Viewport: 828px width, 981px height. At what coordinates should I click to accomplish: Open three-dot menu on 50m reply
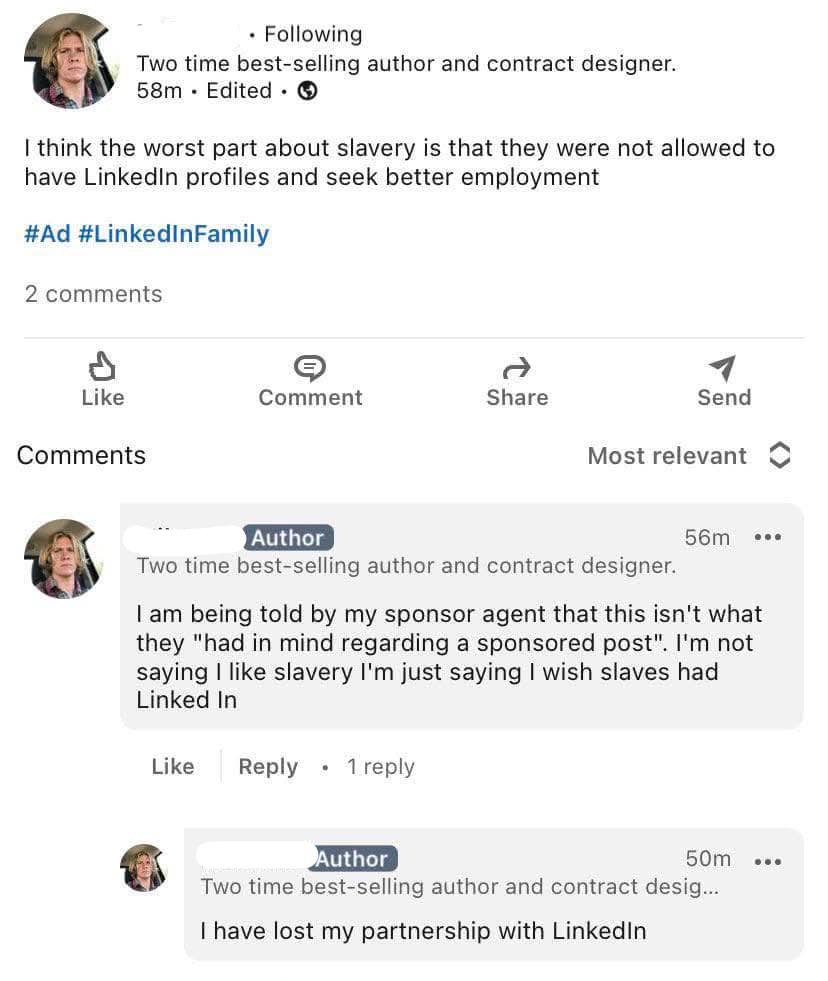[x=768, y=860]
